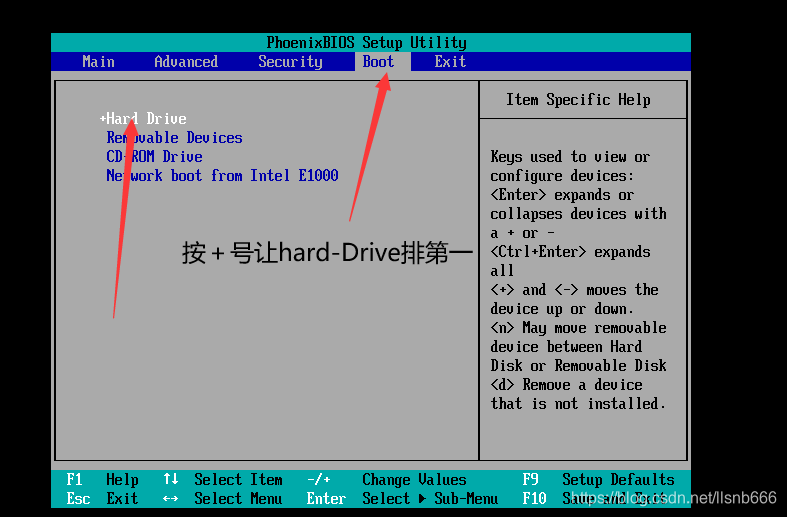Screen dimensions: 787x517
Task: Select Removable Devices boot entry
Action: click(174, 138)
